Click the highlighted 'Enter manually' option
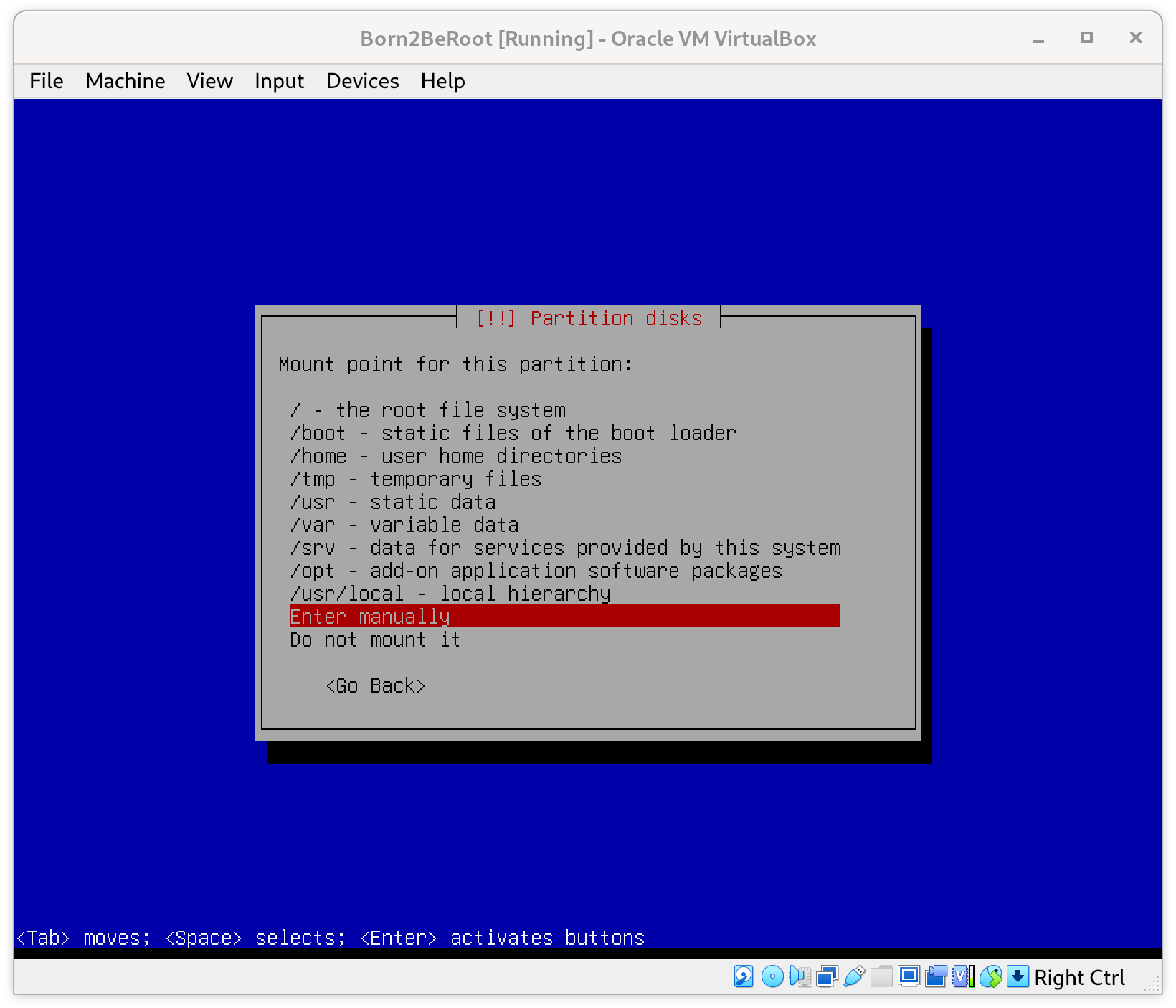 point(564,616)
